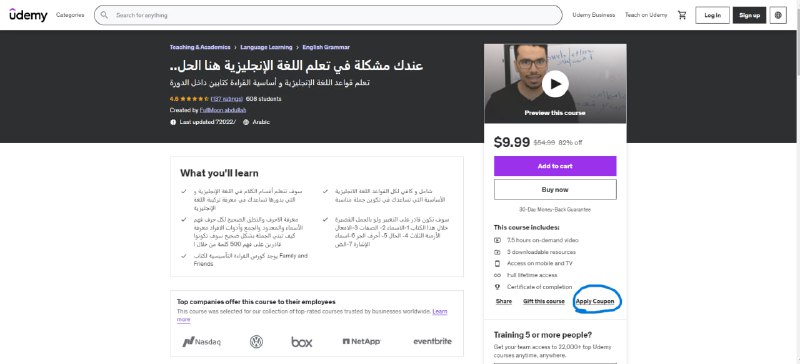This screenshot has width=800, height=364.
Task: Click the breadcrumb chevron after Teaching & Academics
Action: [235, 47]
